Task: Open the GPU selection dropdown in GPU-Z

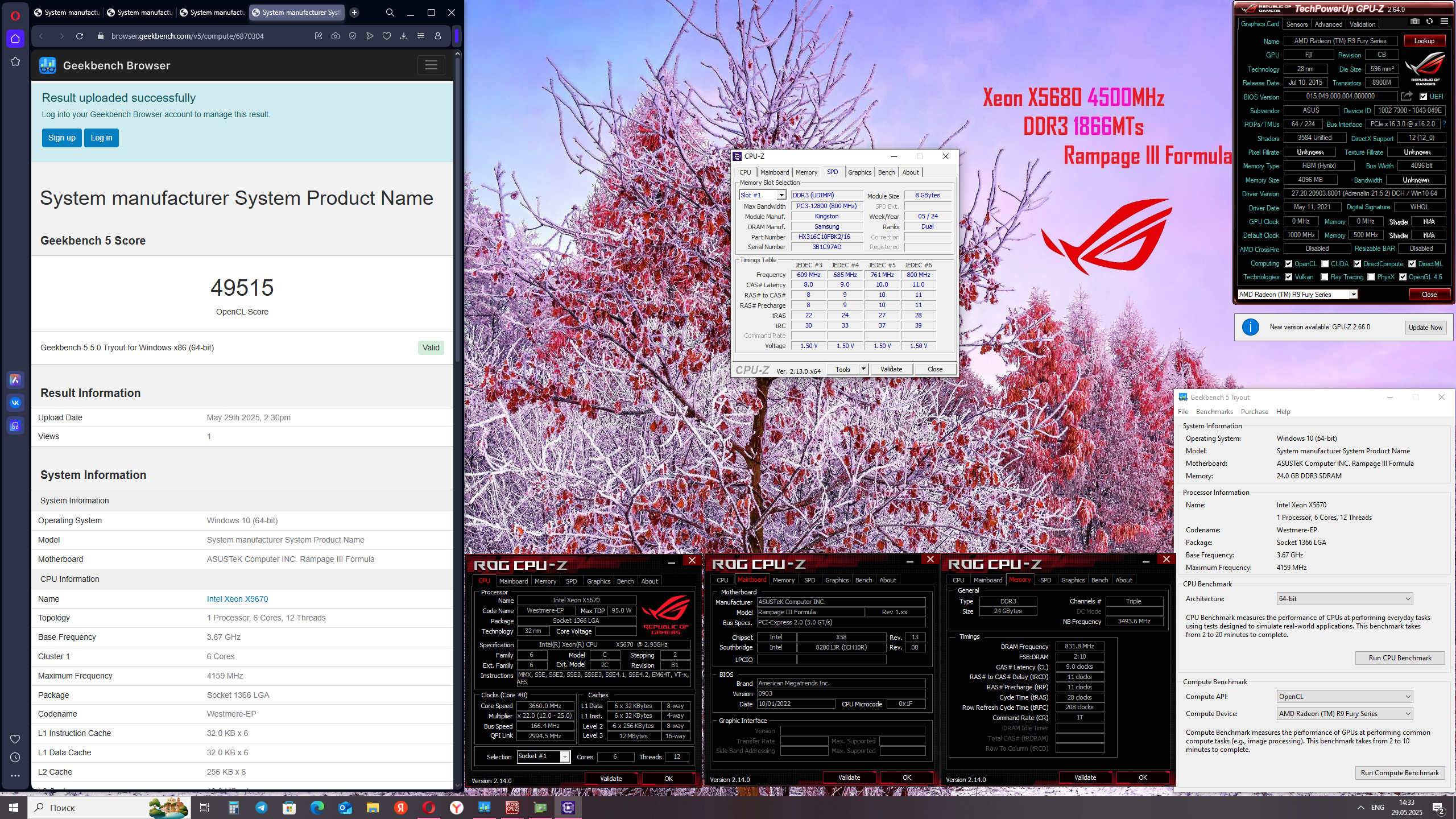Action: (1297, 295)
